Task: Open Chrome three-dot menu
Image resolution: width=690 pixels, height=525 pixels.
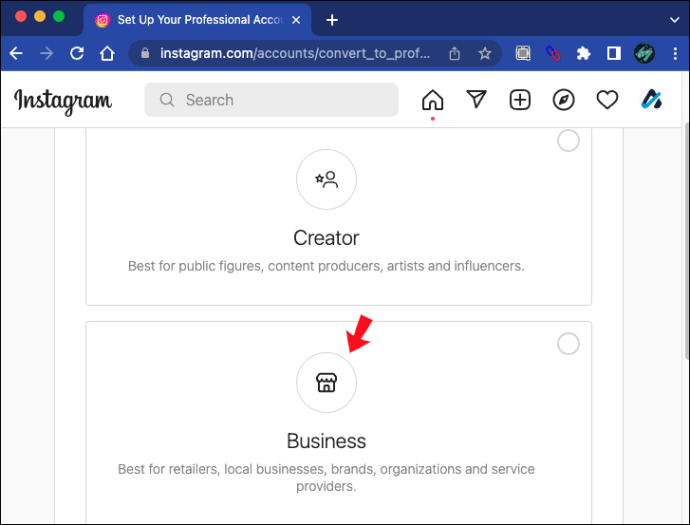Action: 674,53
